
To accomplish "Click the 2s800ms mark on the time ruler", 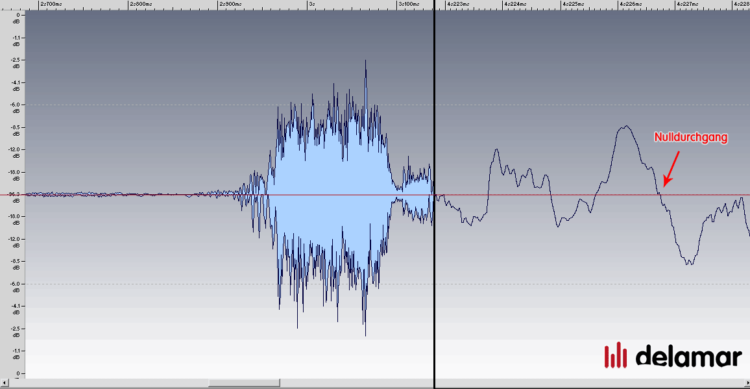I will 141,4.
